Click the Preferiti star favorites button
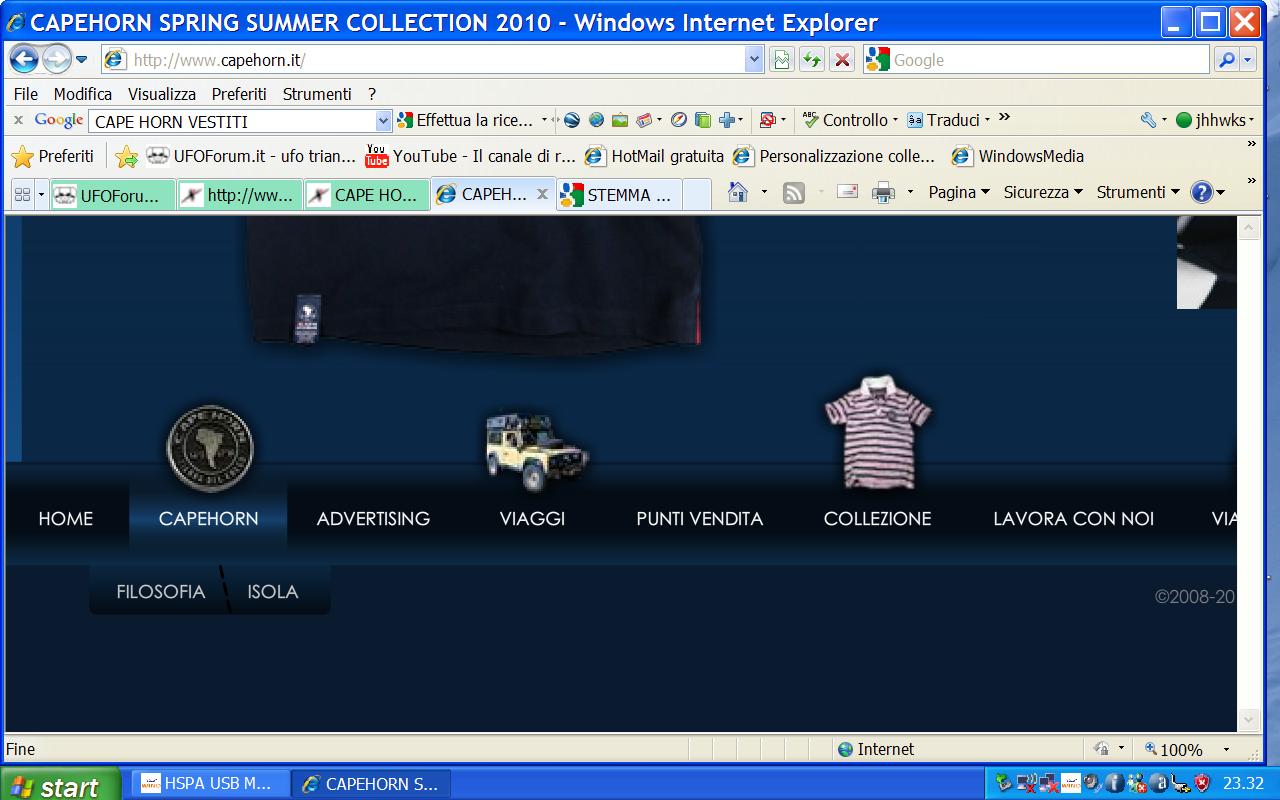The height and width of the screenshot is (800, 1280). click(x=52, y=156)
